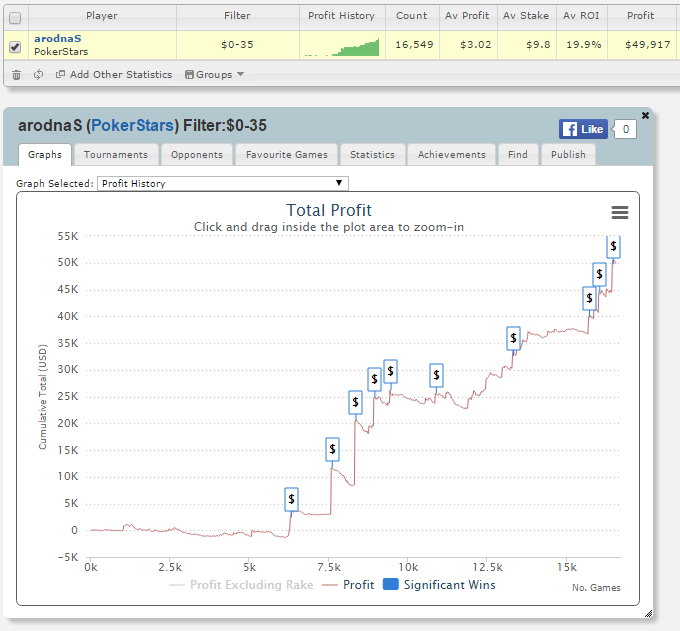680x631 pixels.
Task: Sort by the Count column header
Action: 412,16
